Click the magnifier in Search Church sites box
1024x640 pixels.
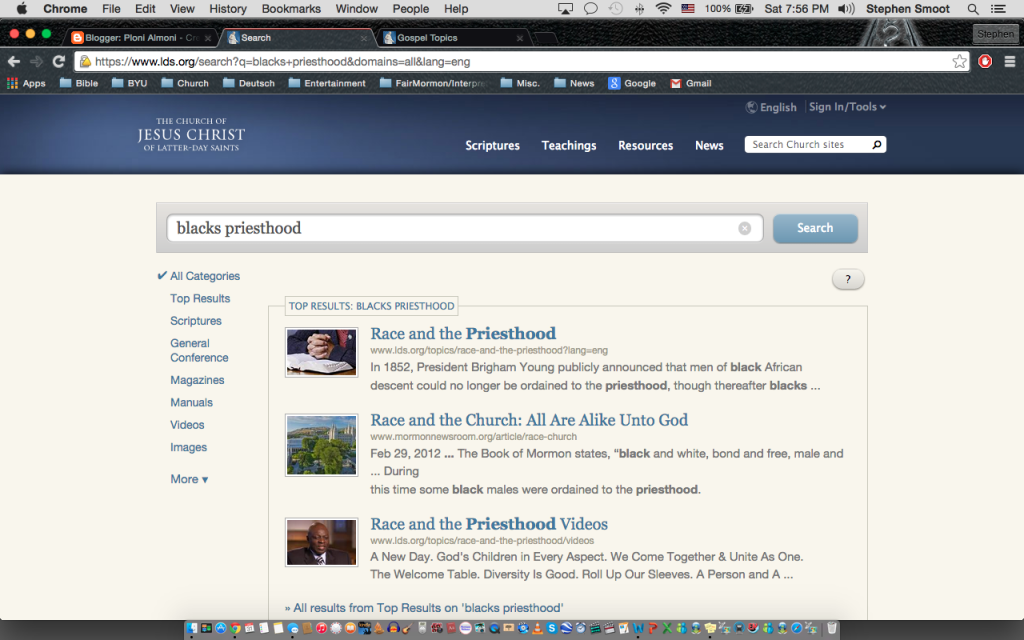pos(876,144)
